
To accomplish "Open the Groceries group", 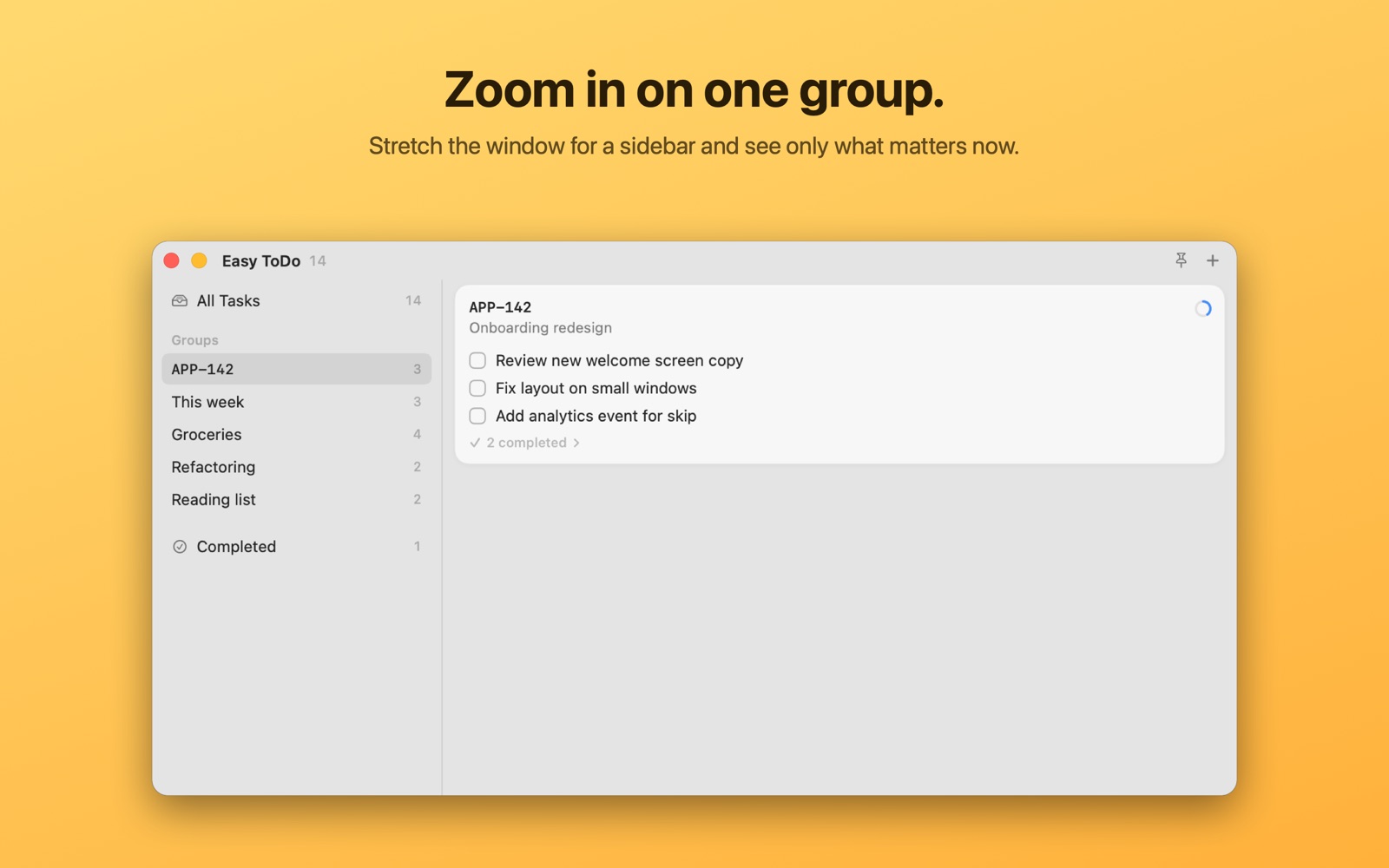I will (x=296, y=434).
